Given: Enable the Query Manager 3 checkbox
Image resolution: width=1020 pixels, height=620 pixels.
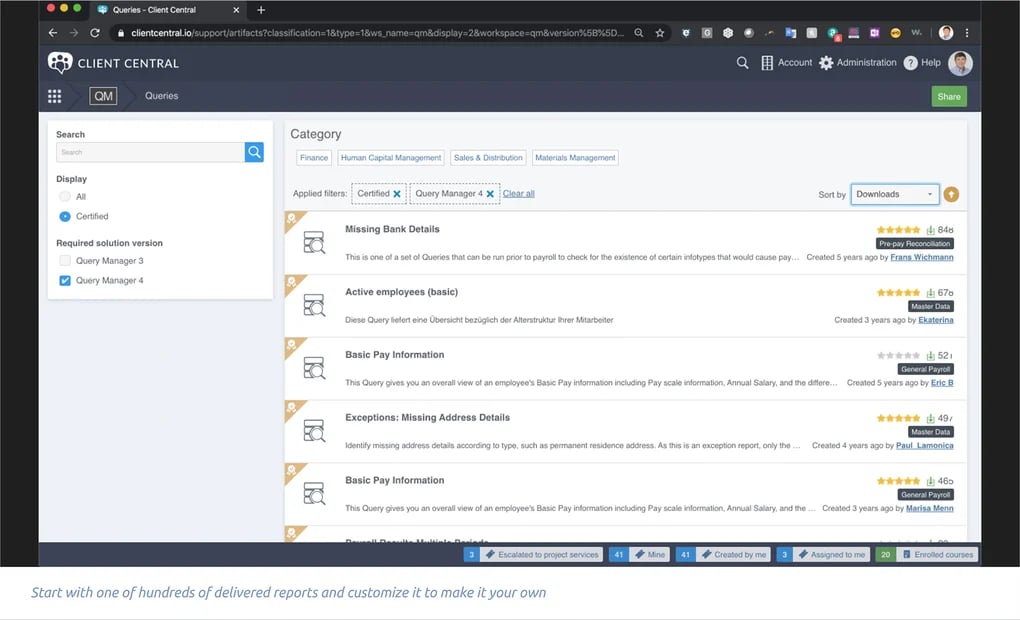Looking at the screenshot, I should click(65, 261).
